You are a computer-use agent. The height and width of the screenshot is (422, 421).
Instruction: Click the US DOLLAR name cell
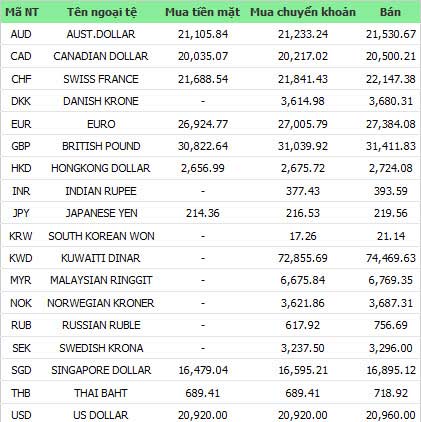[x=101, y=415]
